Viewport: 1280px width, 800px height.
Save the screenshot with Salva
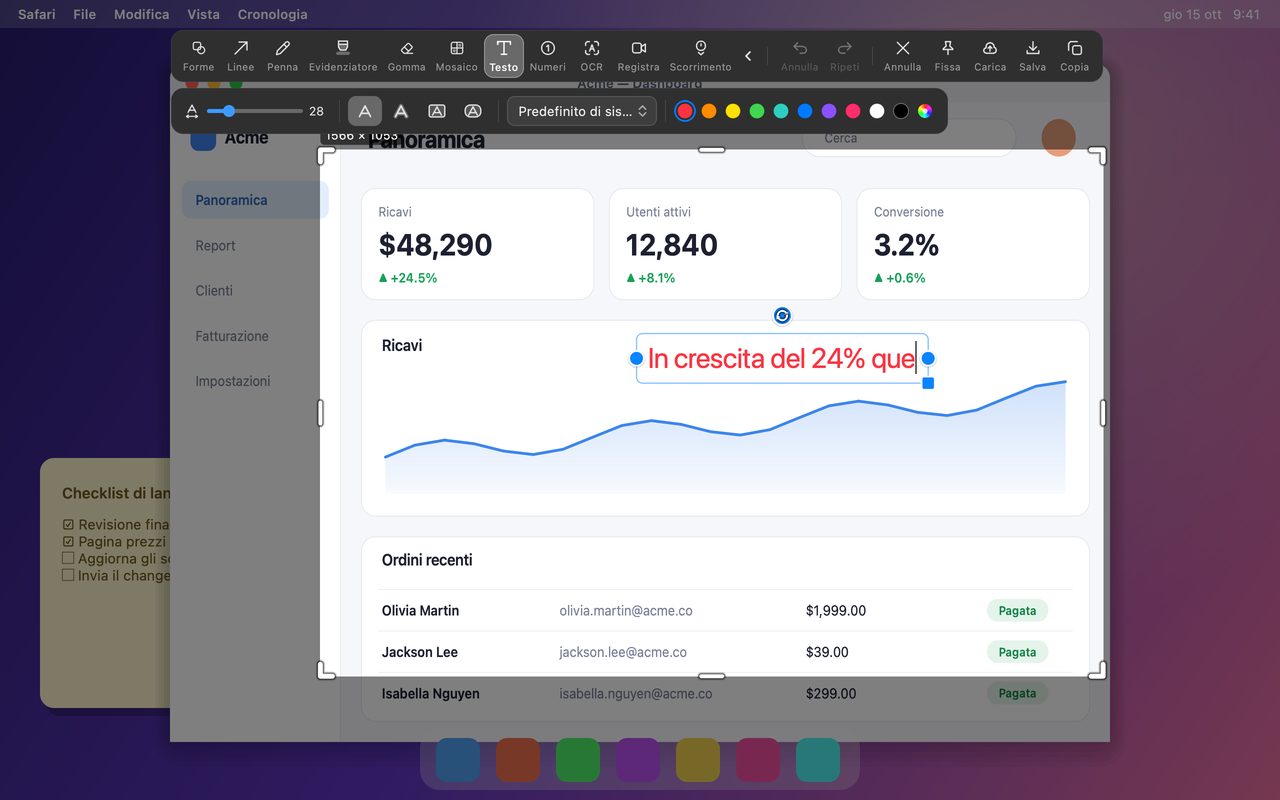pos(1033,56)
